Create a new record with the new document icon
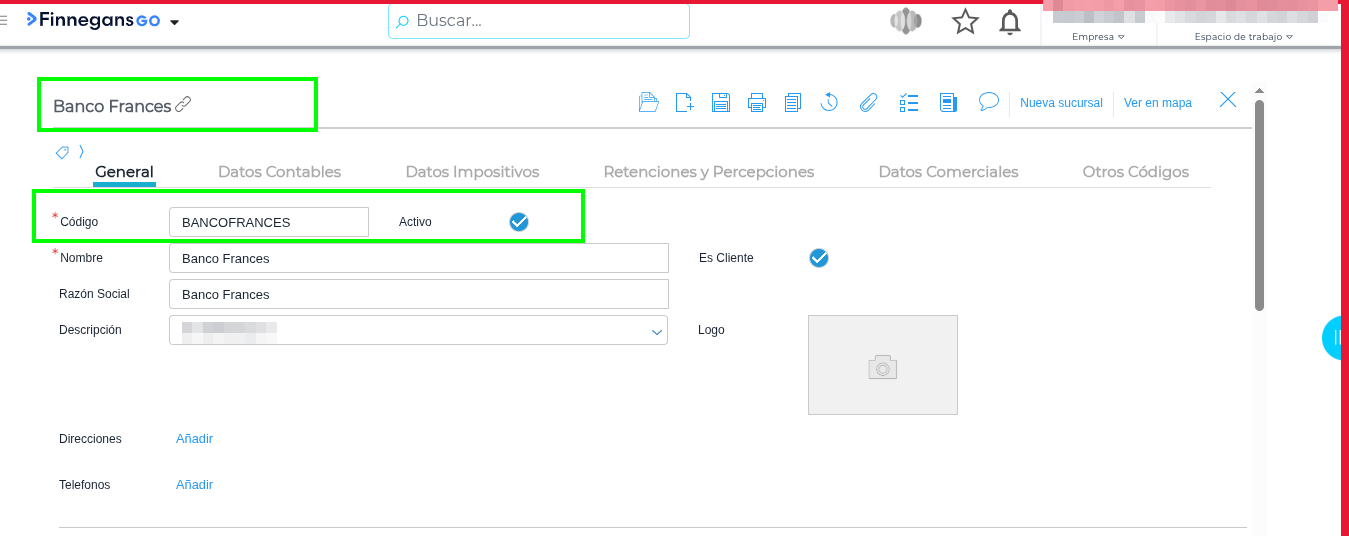 coord(685,102)
